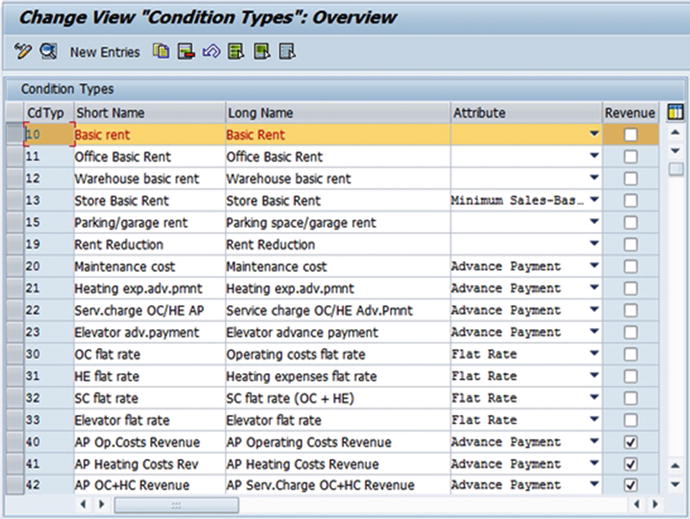
Task: Click the New Entries button
Action: point(105,51)
